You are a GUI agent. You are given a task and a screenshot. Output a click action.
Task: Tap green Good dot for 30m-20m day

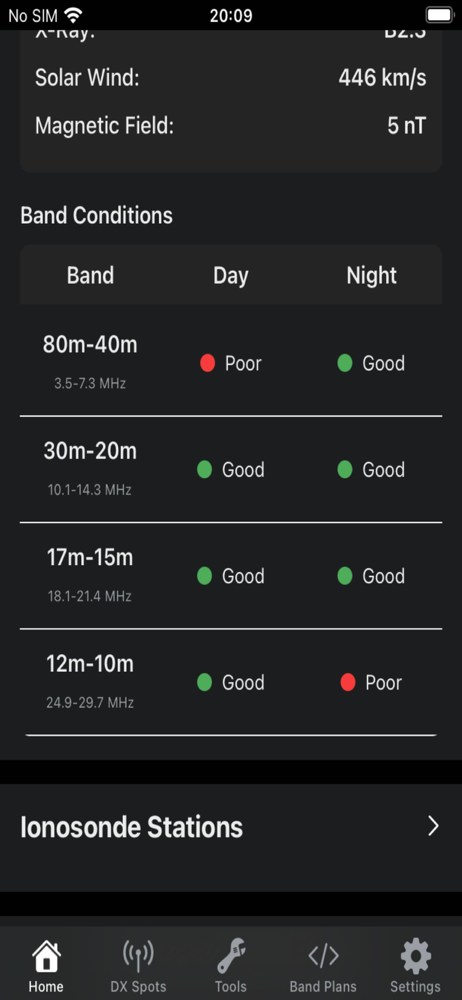204,470
